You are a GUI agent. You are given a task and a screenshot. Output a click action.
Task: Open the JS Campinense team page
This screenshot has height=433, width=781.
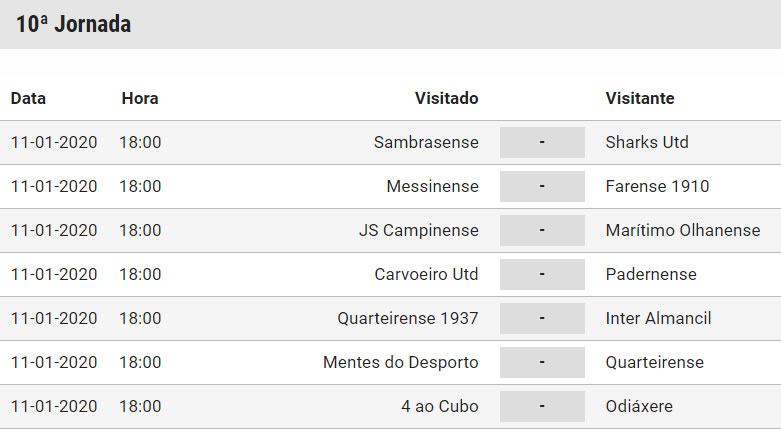418,230
